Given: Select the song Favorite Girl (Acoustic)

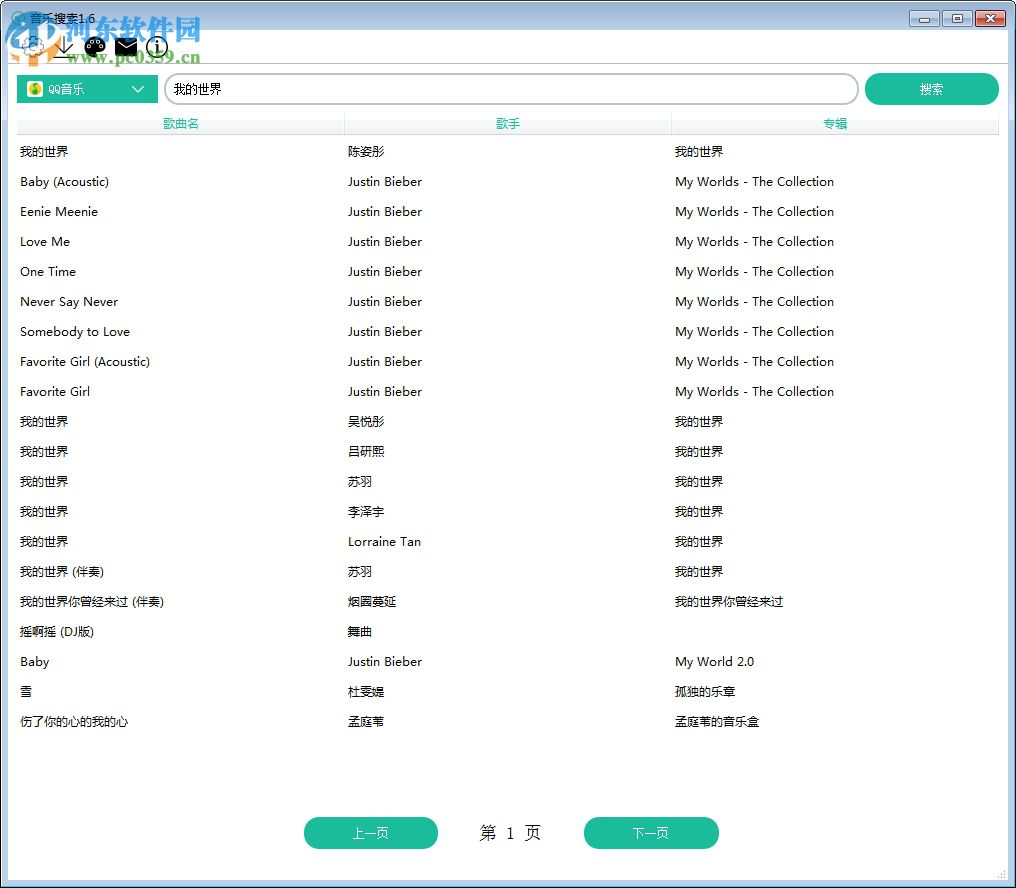Looking at the screenshot, I should click(x=85, y=362).
